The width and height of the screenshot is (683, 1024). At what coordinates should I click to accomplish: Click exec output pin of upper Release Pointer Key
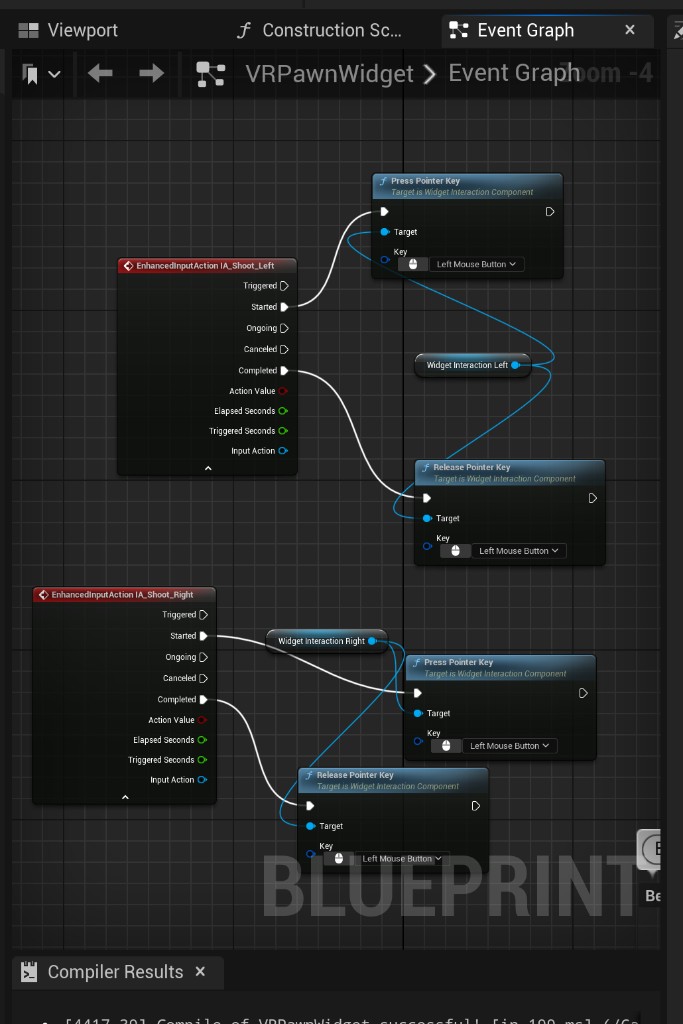tap(592, 498)
